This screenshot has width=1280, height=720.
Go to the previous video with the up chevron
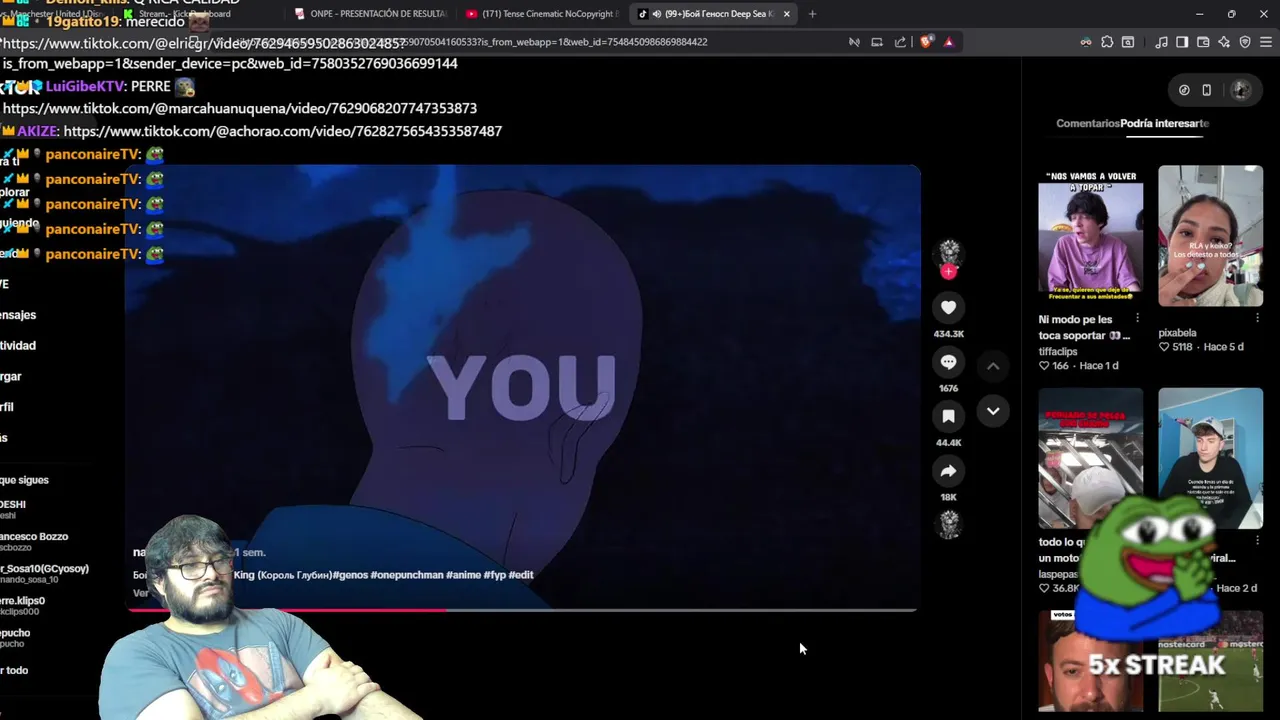click(993, 367)
